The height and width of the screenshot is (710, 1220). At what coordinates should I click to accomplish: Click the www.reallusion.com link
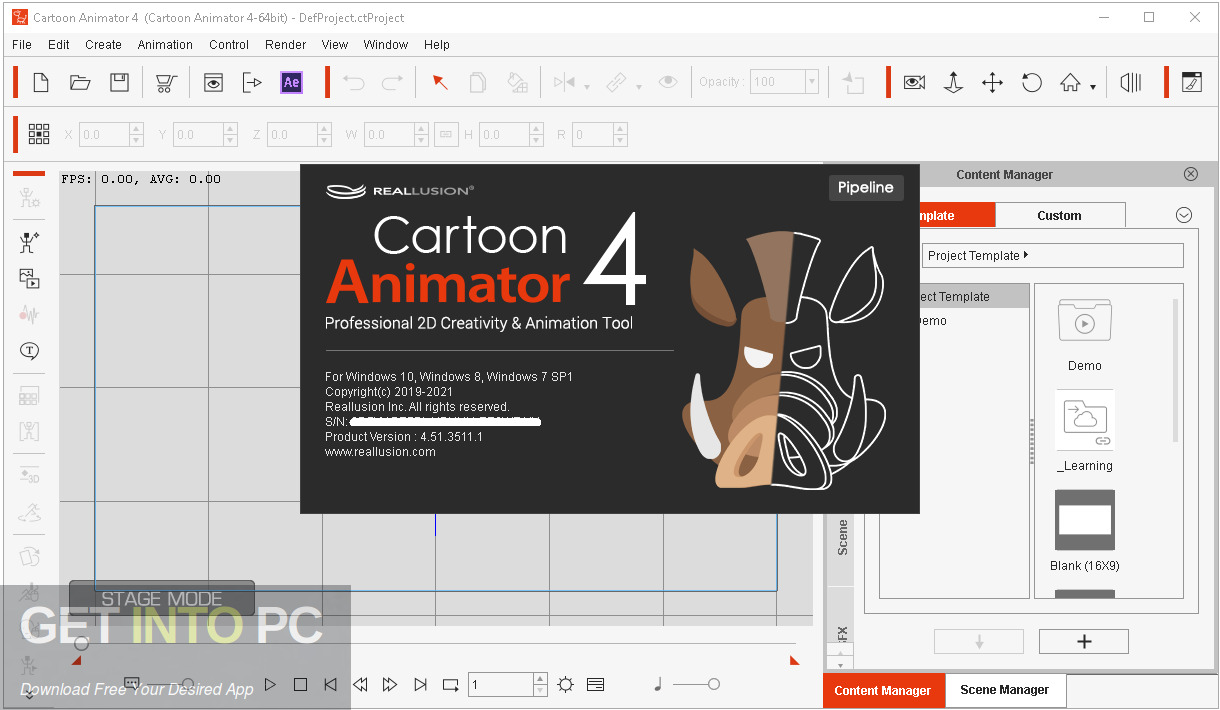[380, 452]
